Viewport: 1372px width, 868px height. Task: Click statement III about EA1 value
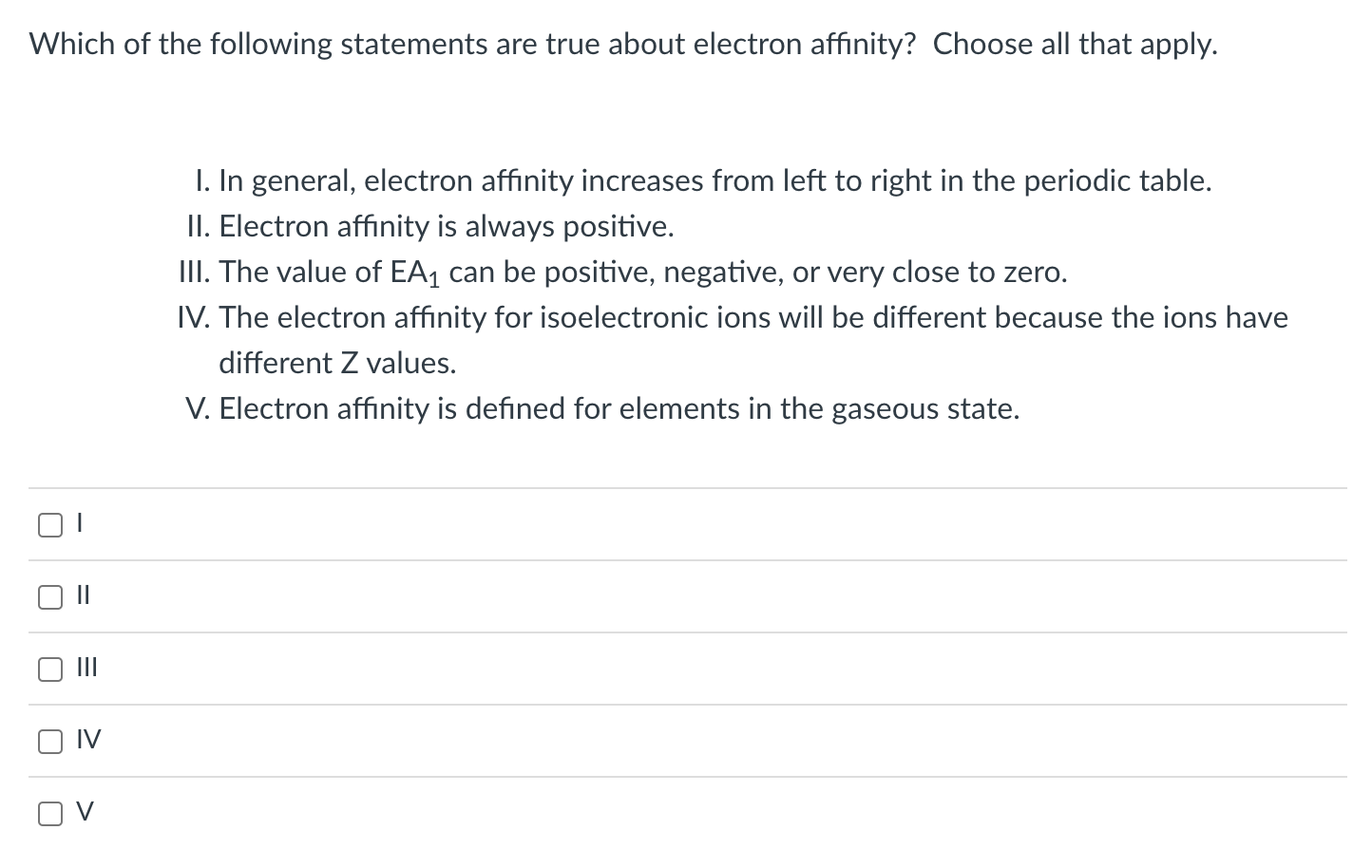coord(623,273)
